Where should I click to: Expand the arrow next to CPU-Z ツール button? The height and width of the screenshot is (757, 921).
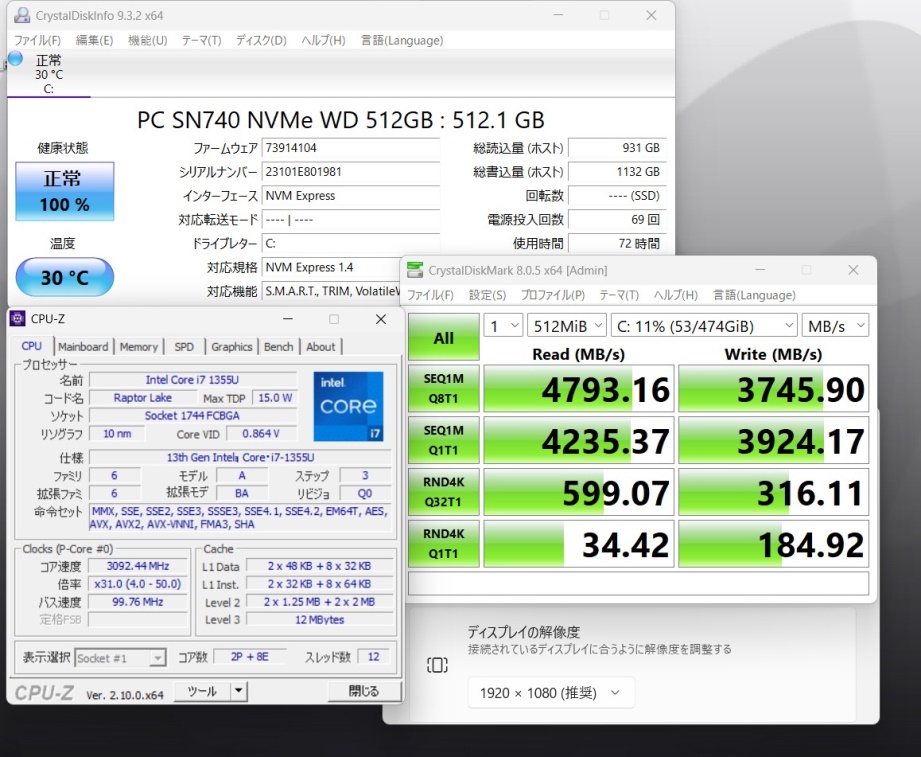pyautogui.click(x=238, y=691)
